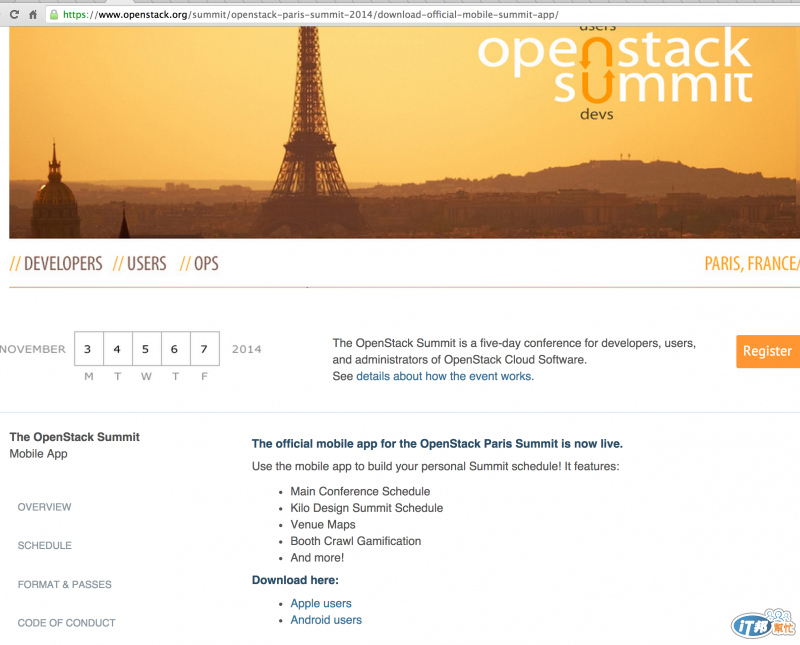Click the green padlock security icon

tap(54, 14)
